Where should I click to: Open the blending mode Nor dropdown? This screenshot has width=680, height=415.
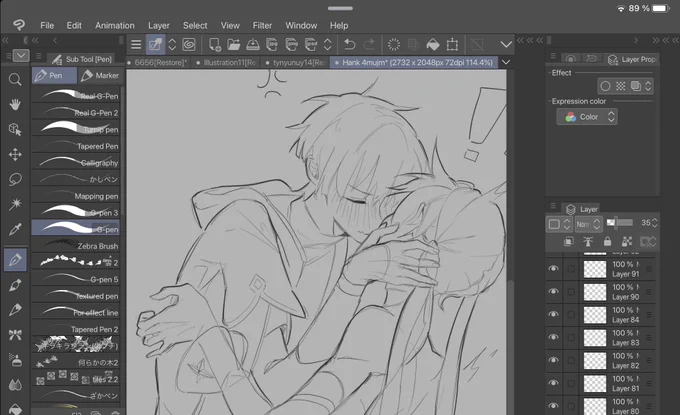(588, 224)
